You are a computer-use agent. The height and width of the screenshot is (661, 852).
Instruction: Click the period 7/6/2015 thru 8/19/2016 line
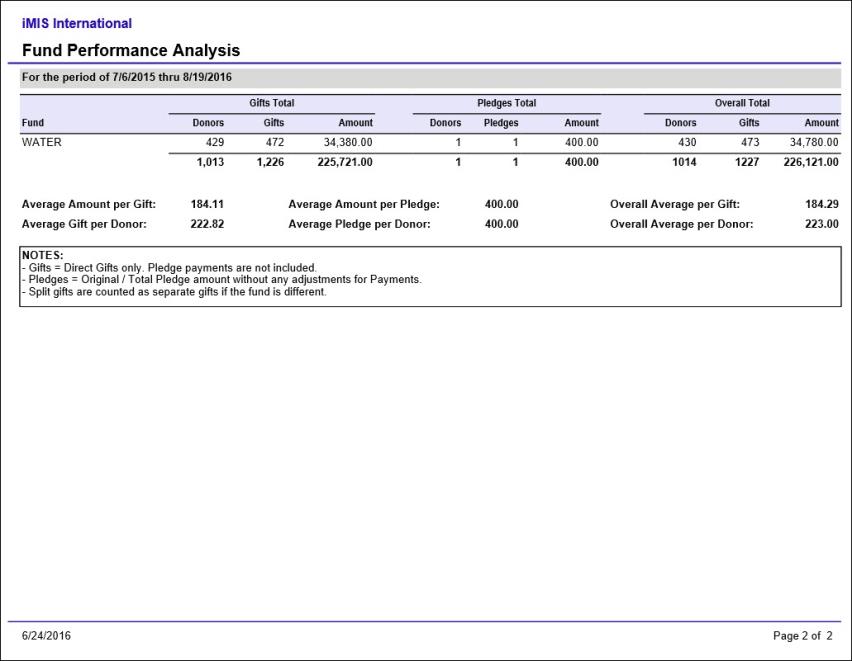coord(127,77)
